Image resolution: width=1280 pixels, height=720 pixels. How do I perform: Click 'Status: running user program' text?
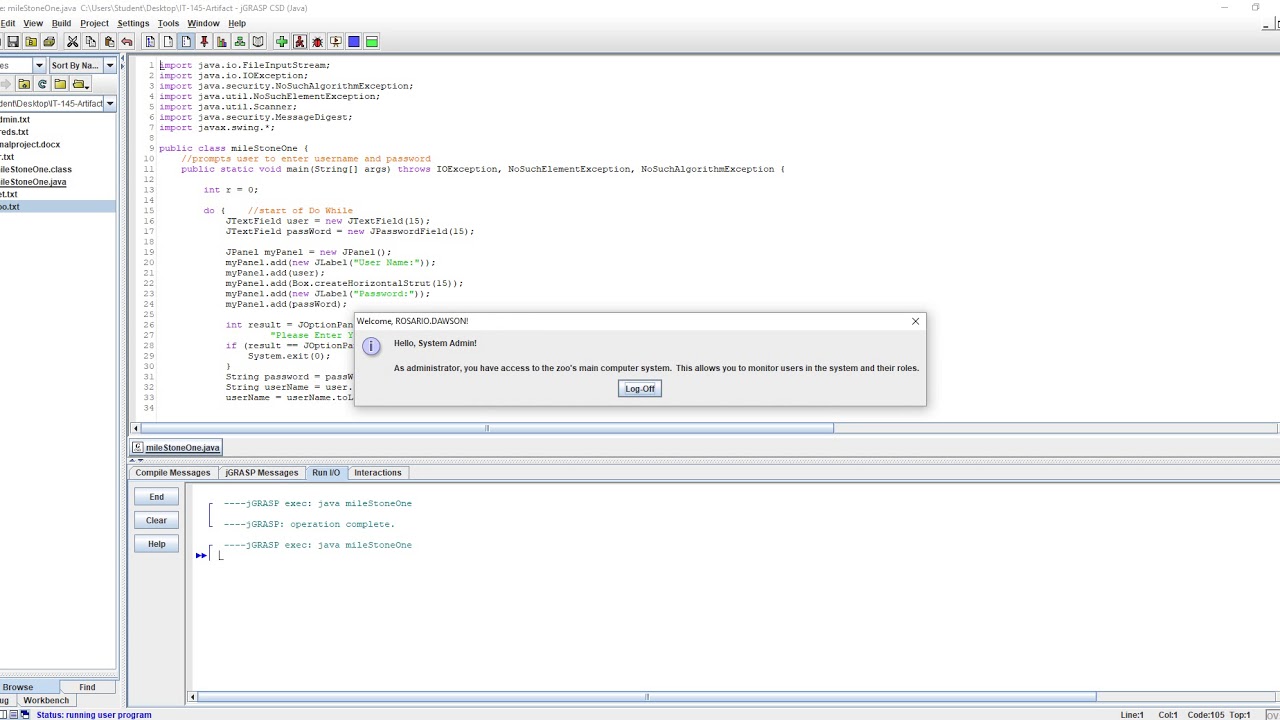click(94, 715)
